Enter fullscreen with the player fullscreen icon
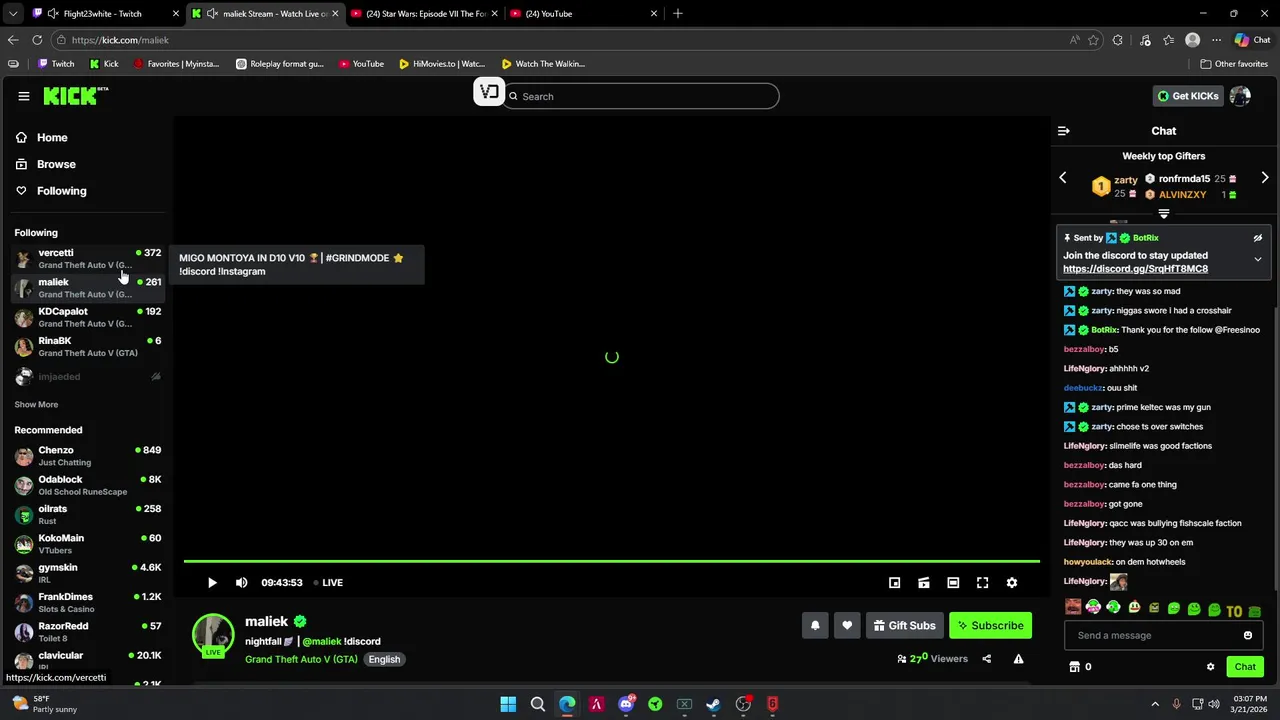The image size is (1280, 720). coord(983,582)
